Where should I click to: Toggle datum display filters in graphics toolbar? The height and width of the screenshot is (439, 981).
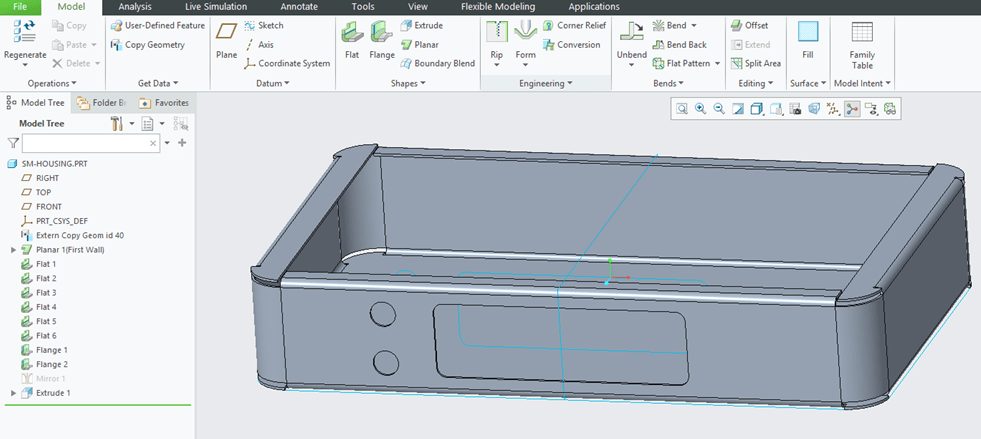pyautogui.click(x=833, y=109)
